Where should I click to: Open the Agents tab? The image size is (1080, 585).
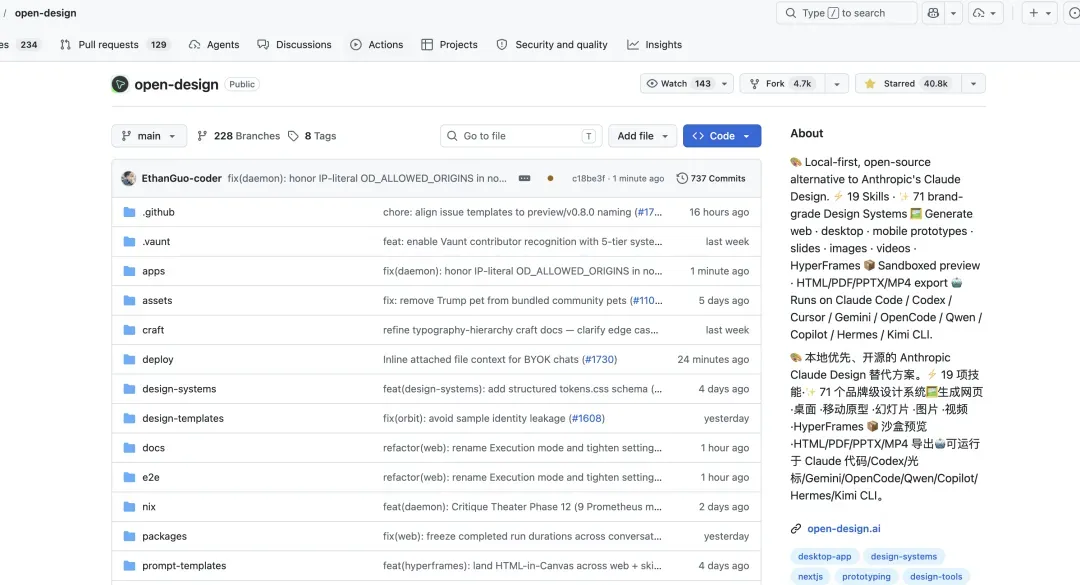pyautogui.click(x=214, y=44)
